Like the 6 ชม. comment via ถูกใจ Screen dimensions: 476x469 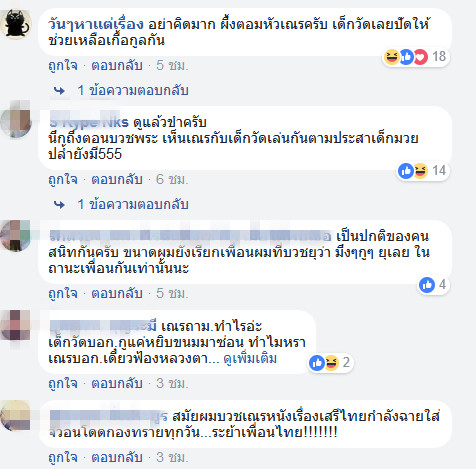pos(63,179)
